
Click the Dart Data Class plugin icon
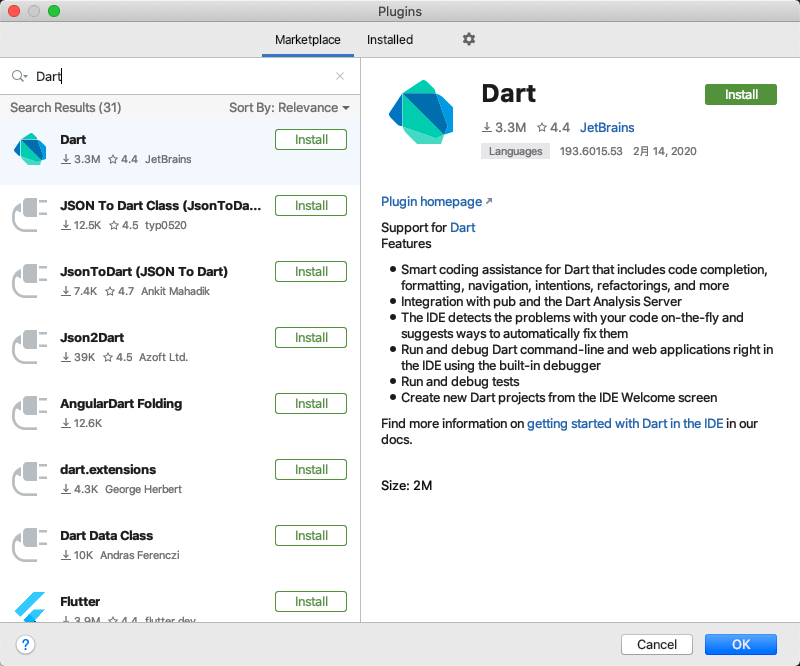30,545
